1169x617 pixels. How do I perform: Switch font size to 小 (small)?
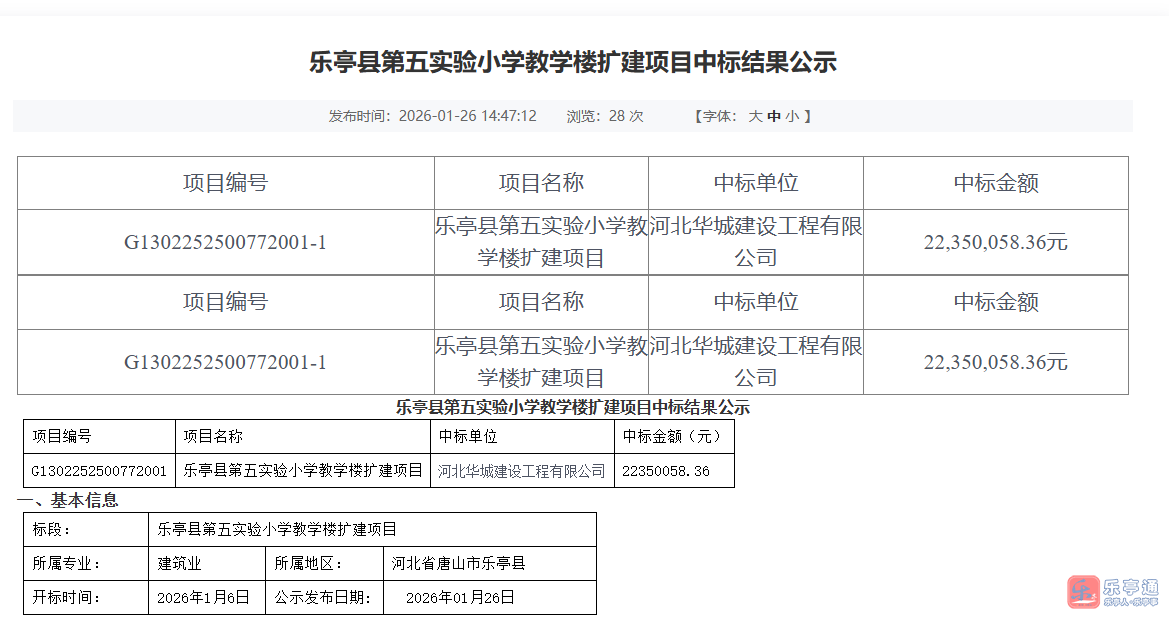(x=791, y=116)
